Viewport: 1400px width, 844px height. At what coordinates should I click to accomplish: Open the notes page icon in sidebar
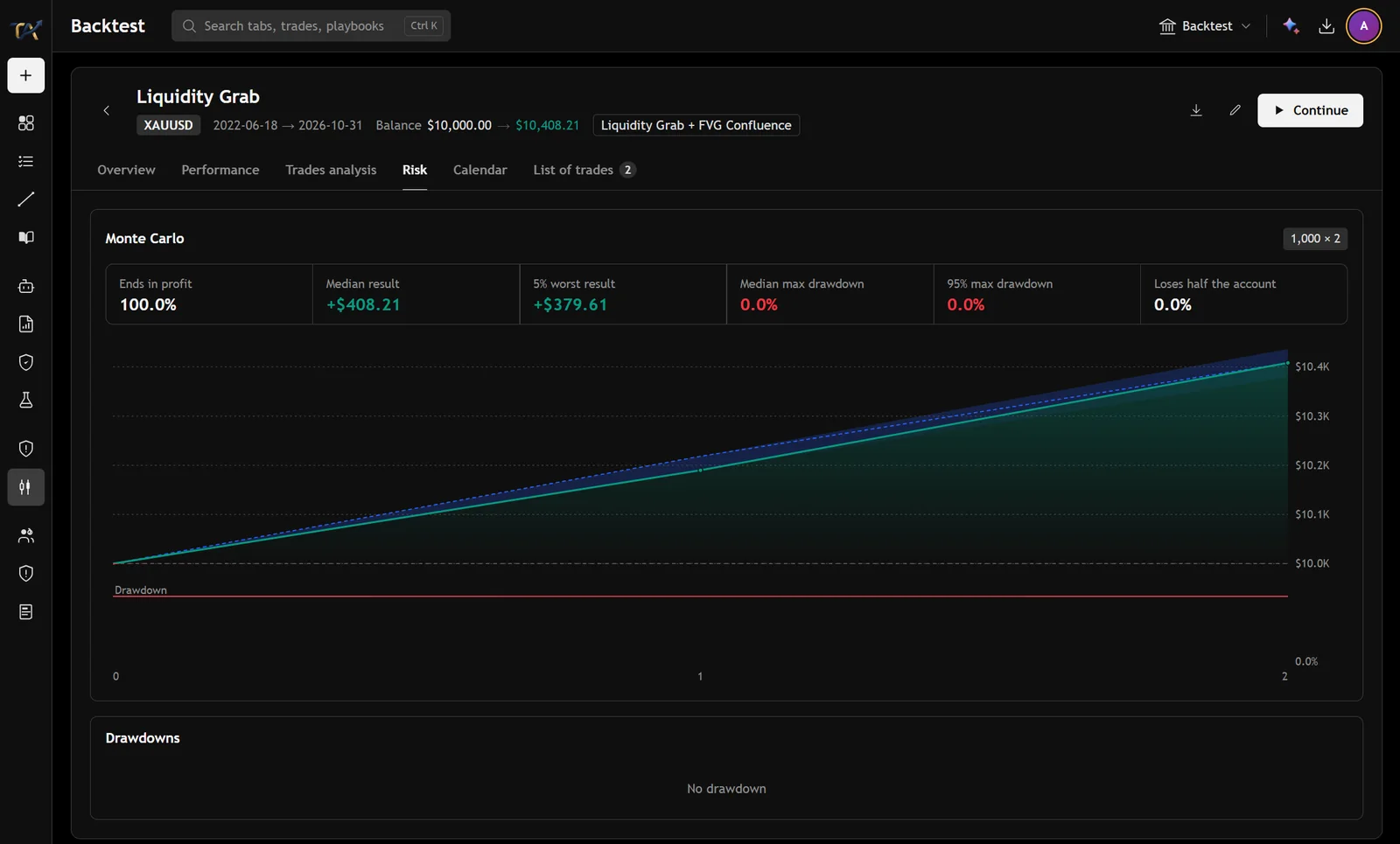click(26, 612)
